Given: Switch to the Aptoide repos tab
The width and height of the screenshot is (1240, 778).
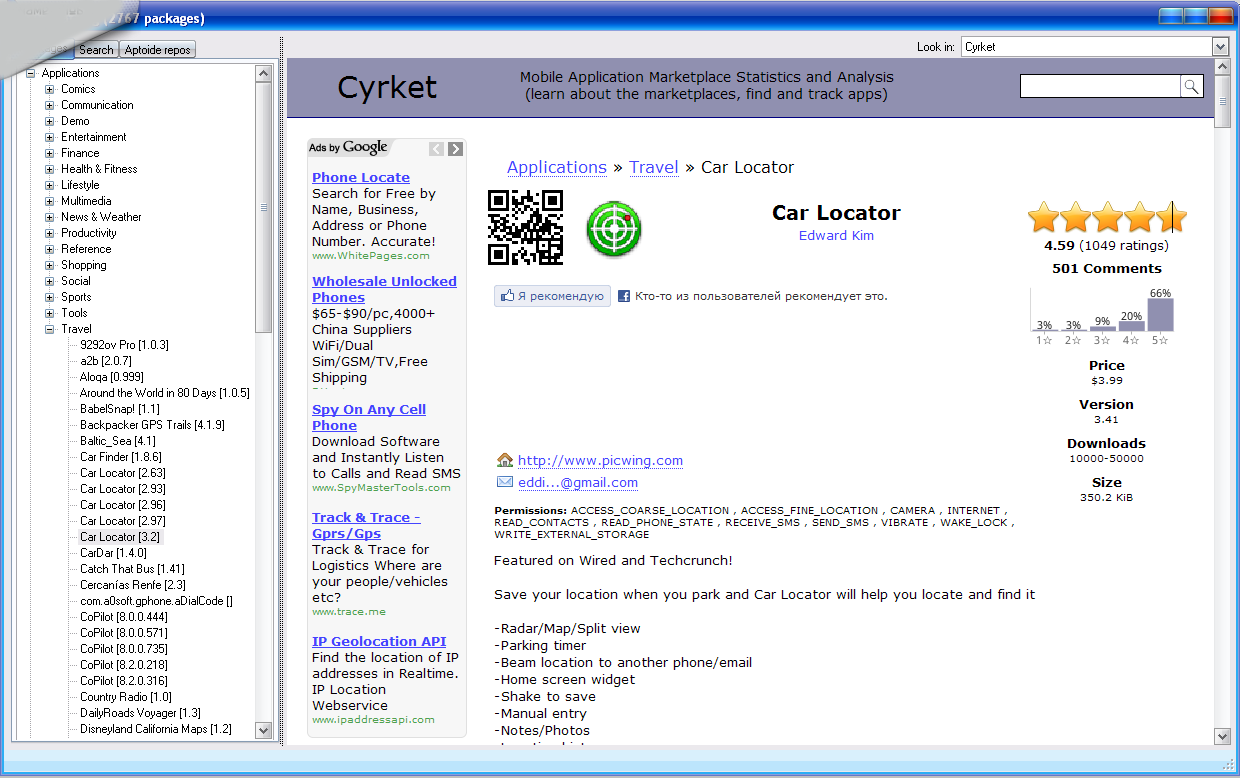Looking at the screenshot, I should click(158, 49).
